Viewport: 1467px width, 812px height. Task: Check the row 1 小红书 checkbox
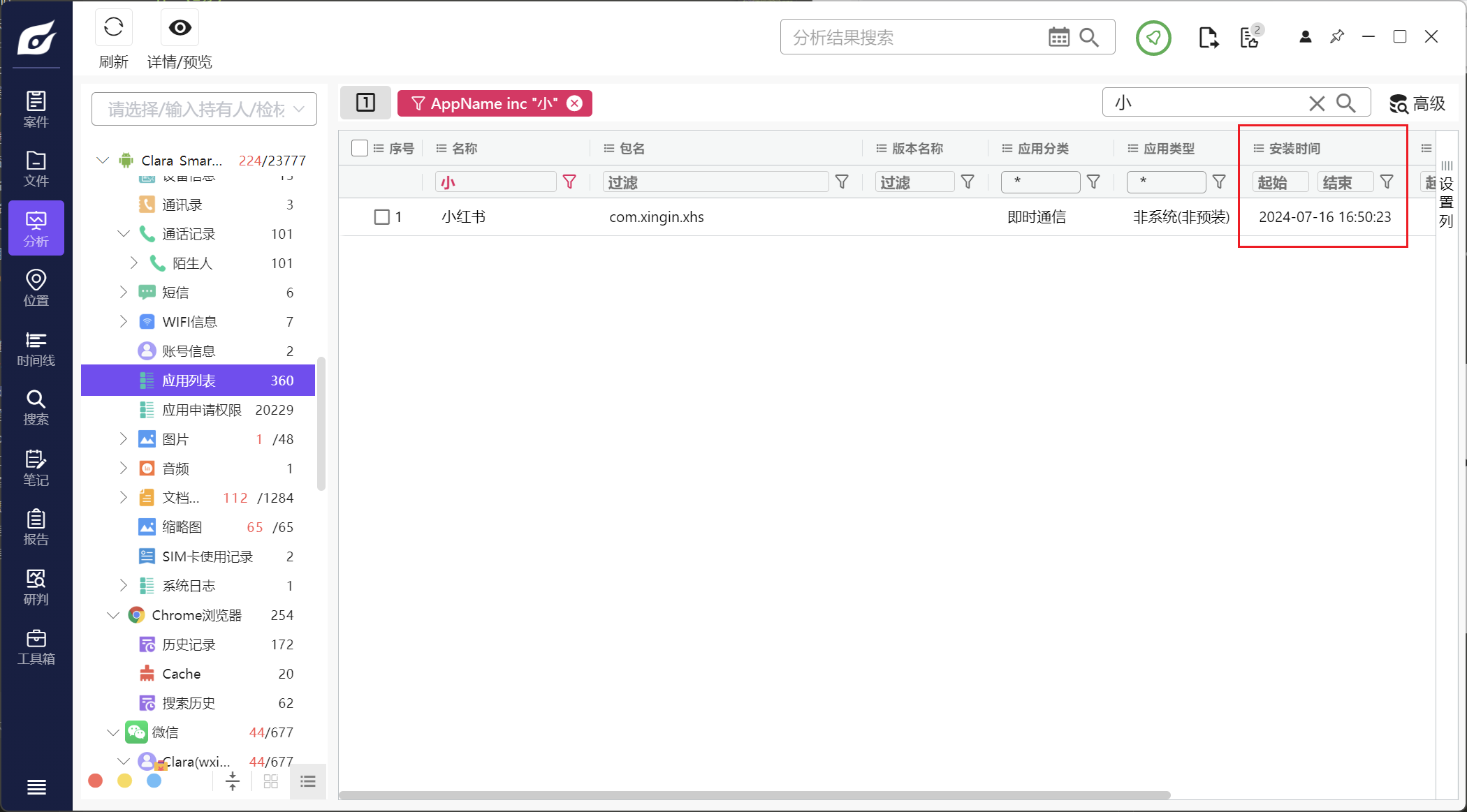pos(381,217)
